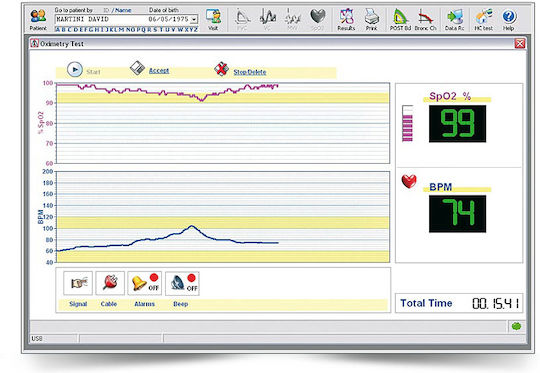Toggle the Beep OFF button

[x=182, y=283]
